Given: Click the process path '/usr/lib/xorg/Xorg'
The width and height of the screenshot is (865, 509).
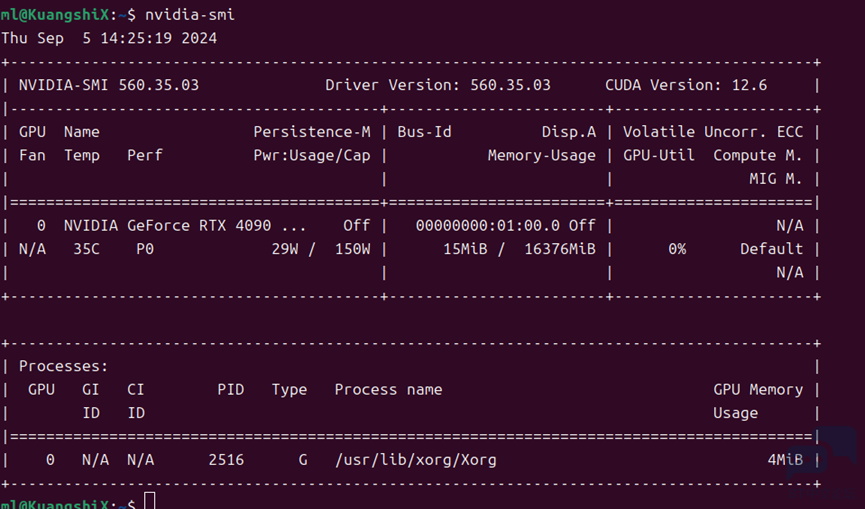Looking at the screenshot, I should [x=415, y=460].
